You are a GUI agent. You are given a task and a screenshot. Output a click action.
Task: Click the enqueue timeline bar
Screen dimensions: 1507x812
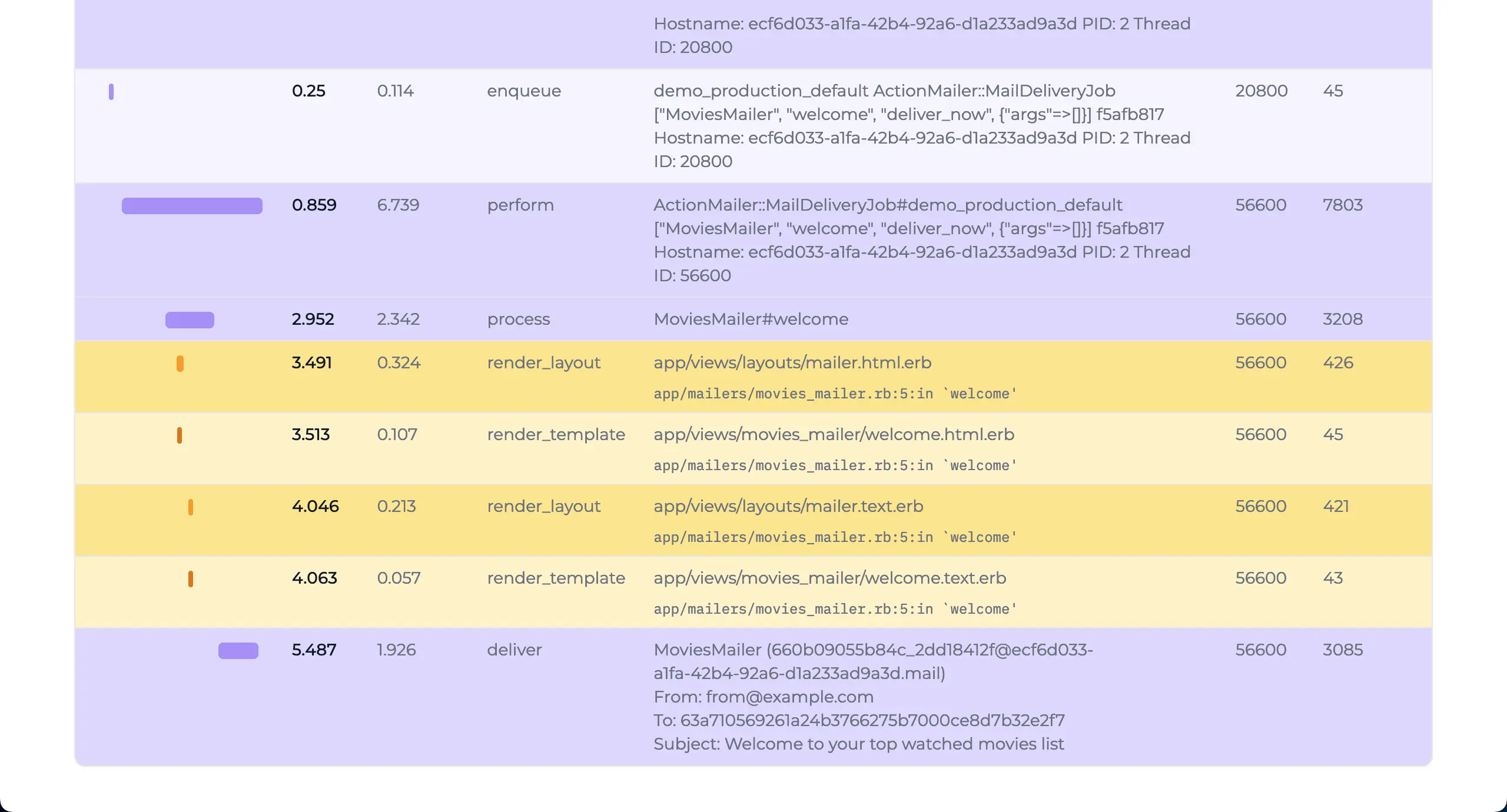[x=111, y=92]
